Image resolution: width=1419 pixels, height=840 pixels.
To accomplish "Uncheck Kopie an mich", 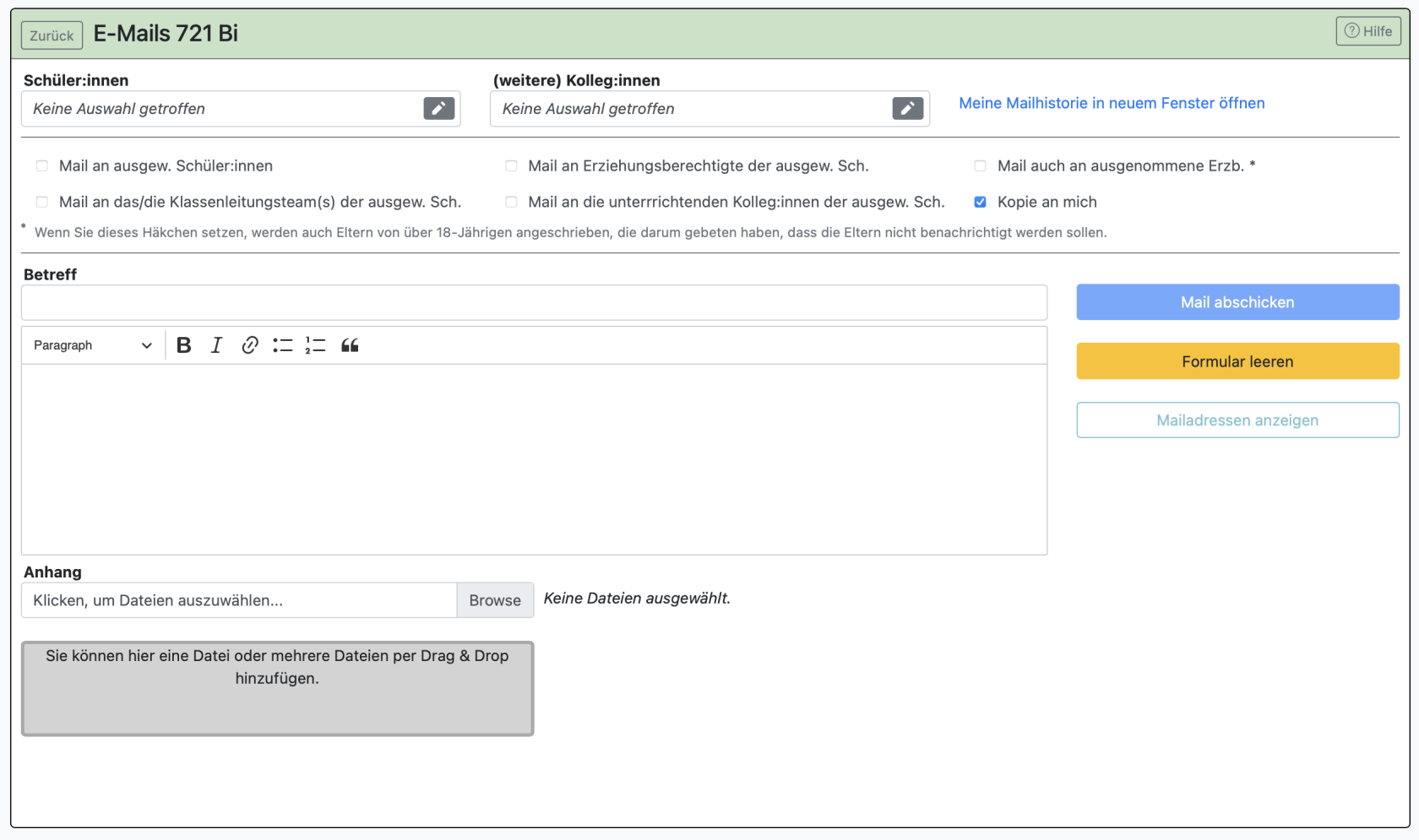I will (980, 202).
